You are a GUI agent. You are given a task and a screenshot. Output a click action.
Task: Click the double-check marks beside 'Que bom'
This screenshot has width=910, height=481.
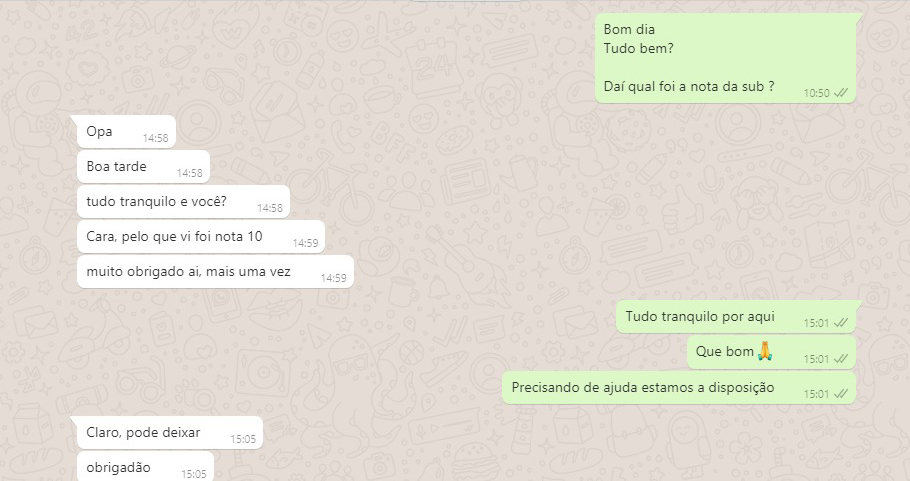pyautogui.click(x=840, y=359)
